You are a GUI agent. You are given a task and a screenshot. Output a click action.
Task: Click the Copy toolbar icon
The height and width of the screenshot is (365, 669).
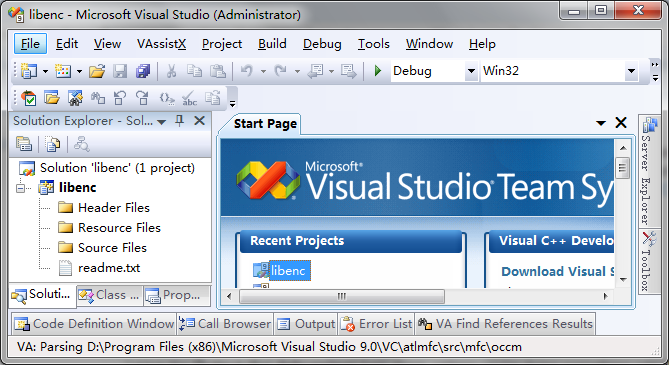[195, 71]
